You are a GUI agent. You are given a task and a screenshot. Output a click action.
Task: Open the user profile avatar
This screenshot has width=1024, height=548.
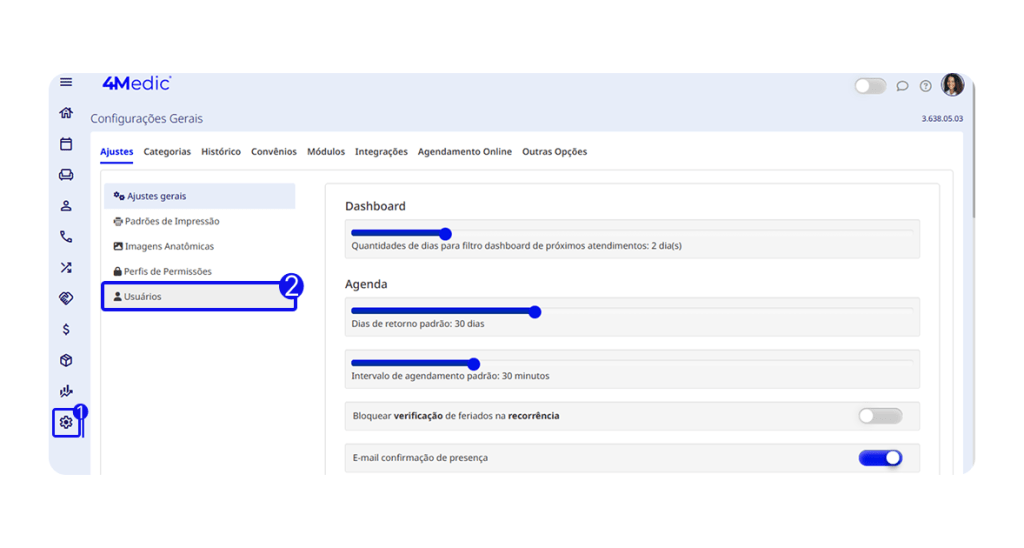pos(952,85)
